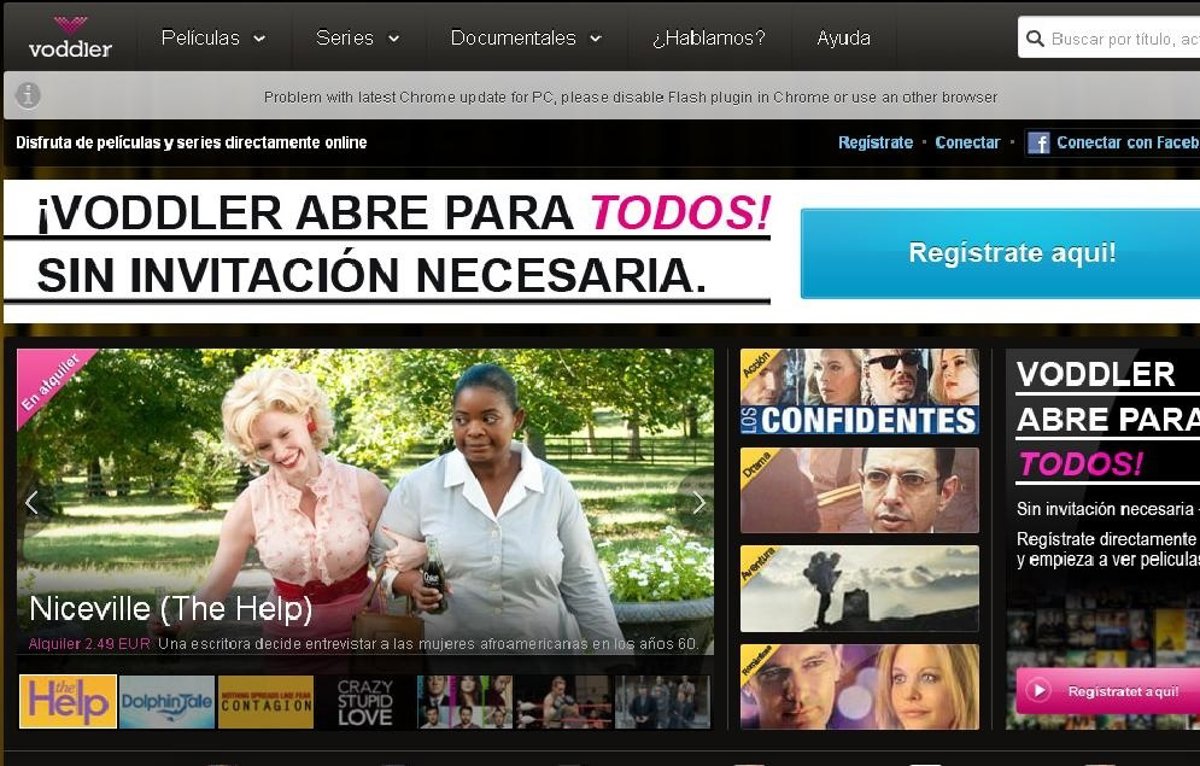Click the Conectar link
This screenshot has height=766, width=1200.
coord(967,143)
